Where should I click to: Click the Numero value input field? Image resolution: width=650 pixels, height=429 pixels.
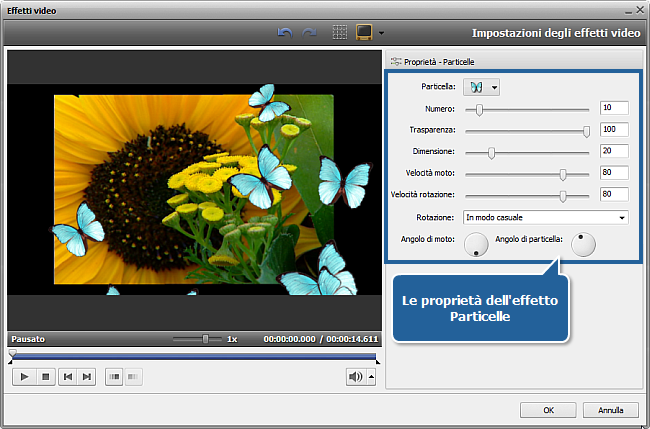[613, 108]
